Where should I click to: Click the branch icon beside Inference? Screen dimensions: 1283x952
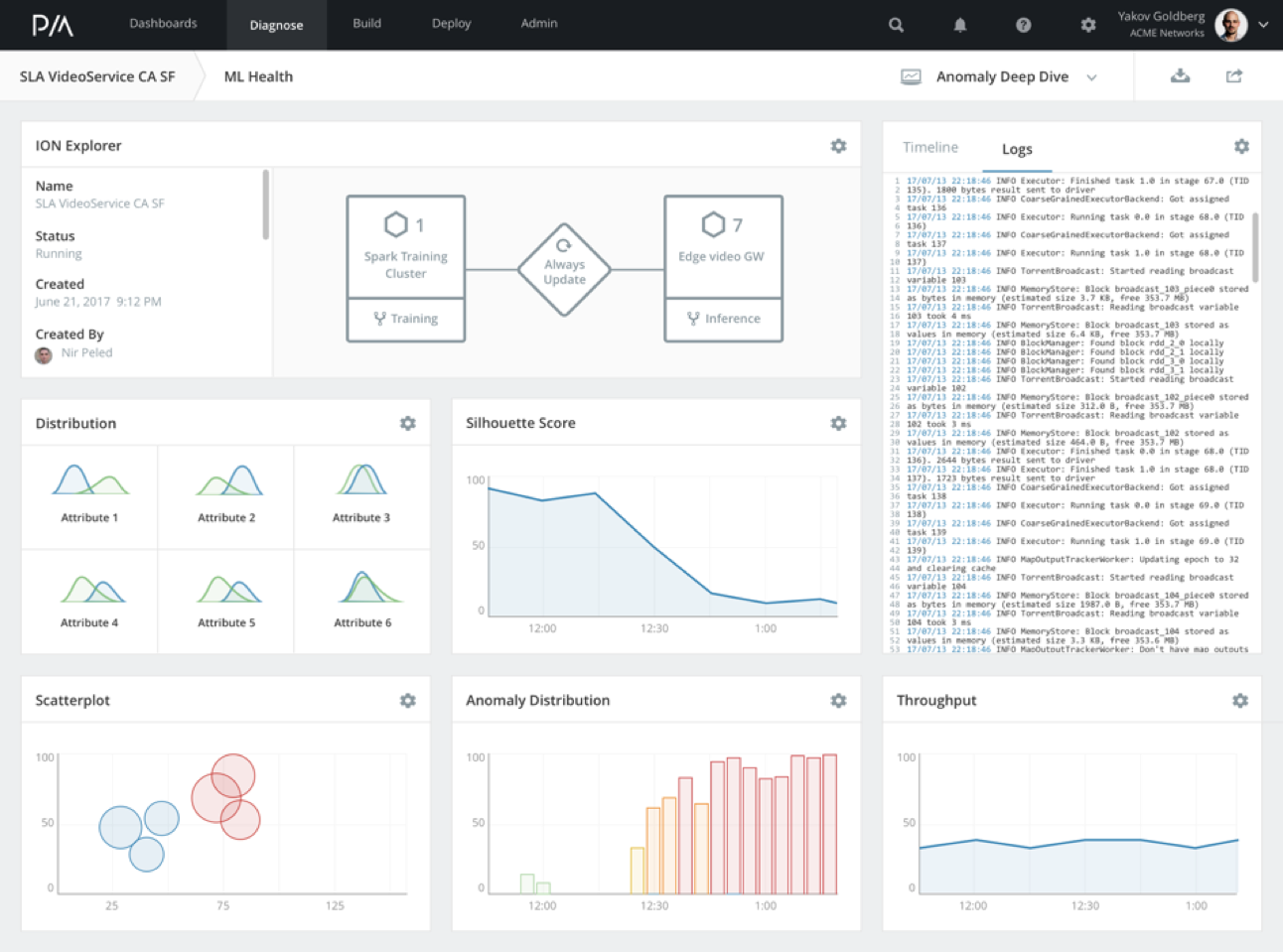point(693,319)
